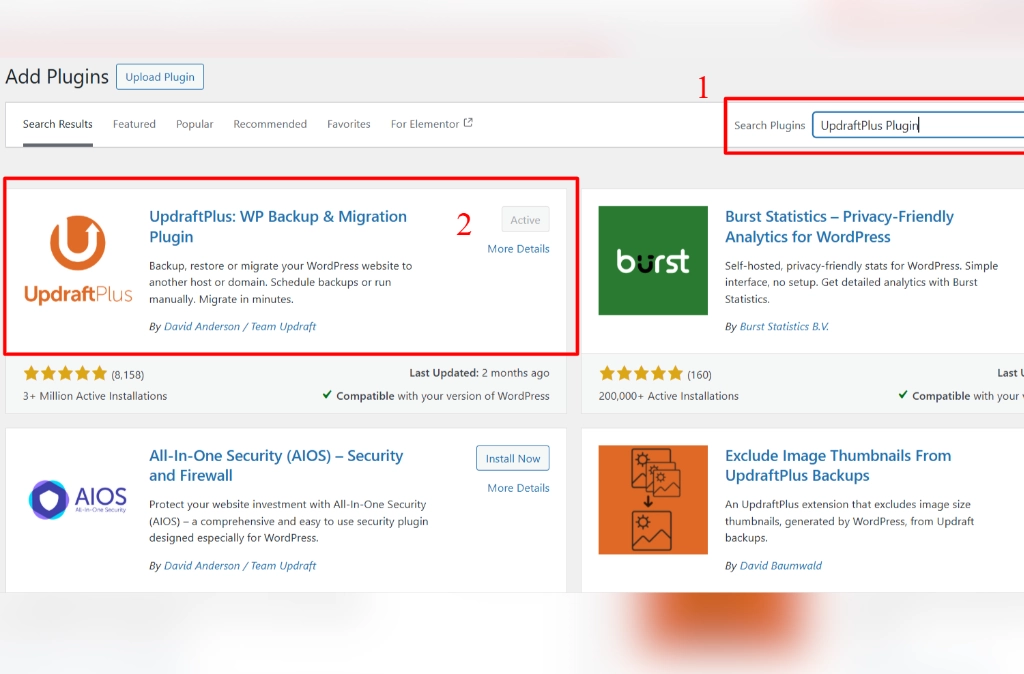Viewport: 1024px width, 674px height.
Task: Select the Search Results tab
Action: (x=59, y=124)
